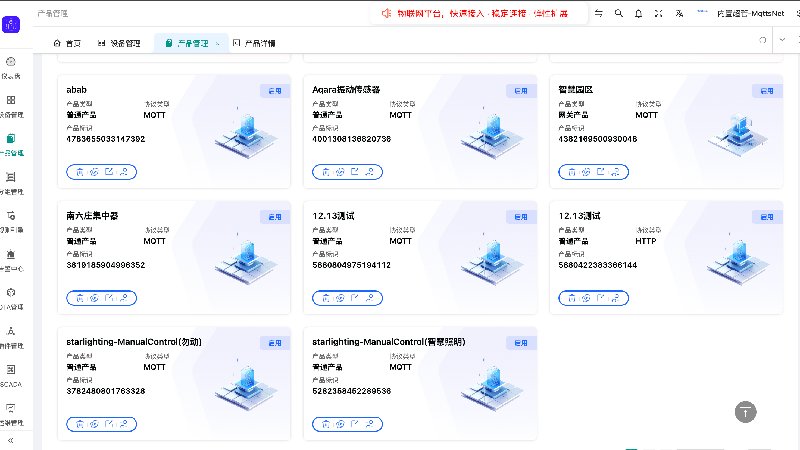Image resolution: width=800 pixels, height=450 pixels.
Task: Delete the Aqara sensor product via trash icon
Action: tap(326, 172)
